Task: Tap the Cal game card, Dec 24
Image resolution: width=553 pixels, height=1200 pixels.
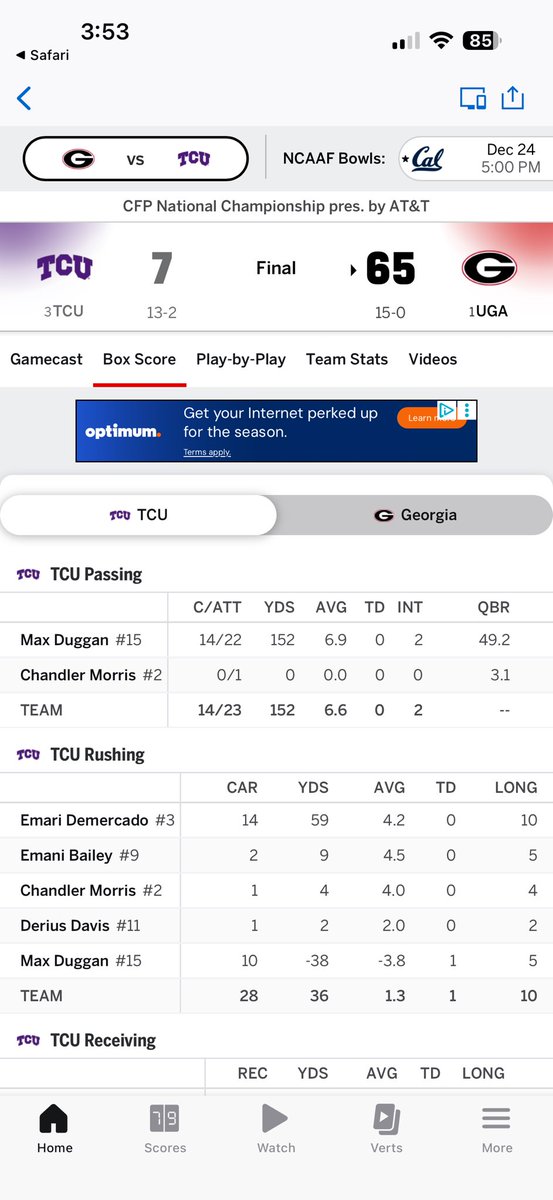Action: 476,159
